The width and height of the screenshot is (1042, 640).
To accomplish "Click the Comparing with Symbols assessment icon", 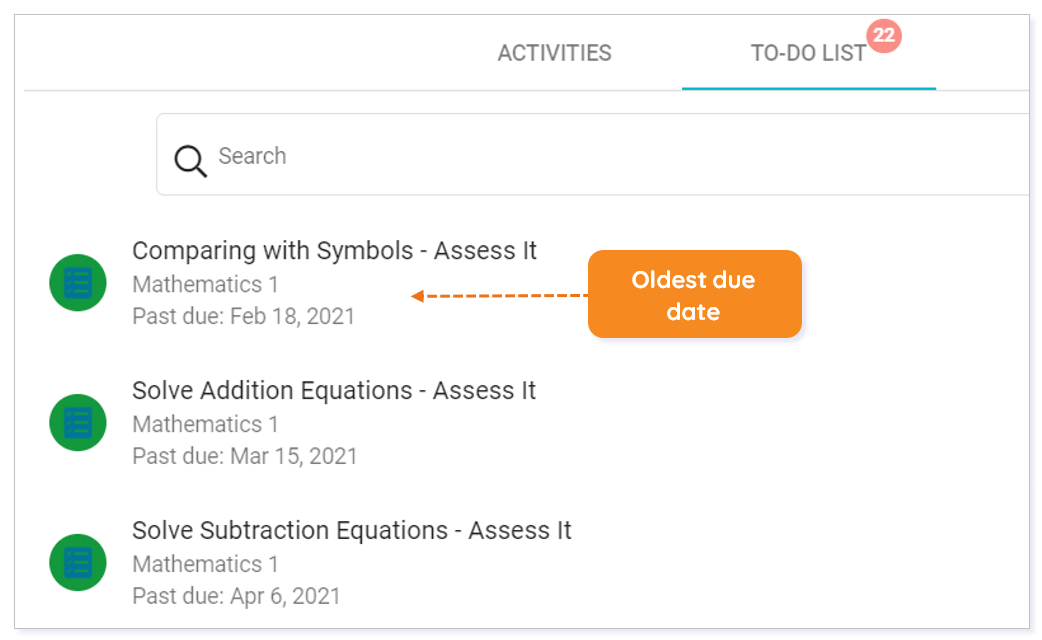I will coord(78,282).
